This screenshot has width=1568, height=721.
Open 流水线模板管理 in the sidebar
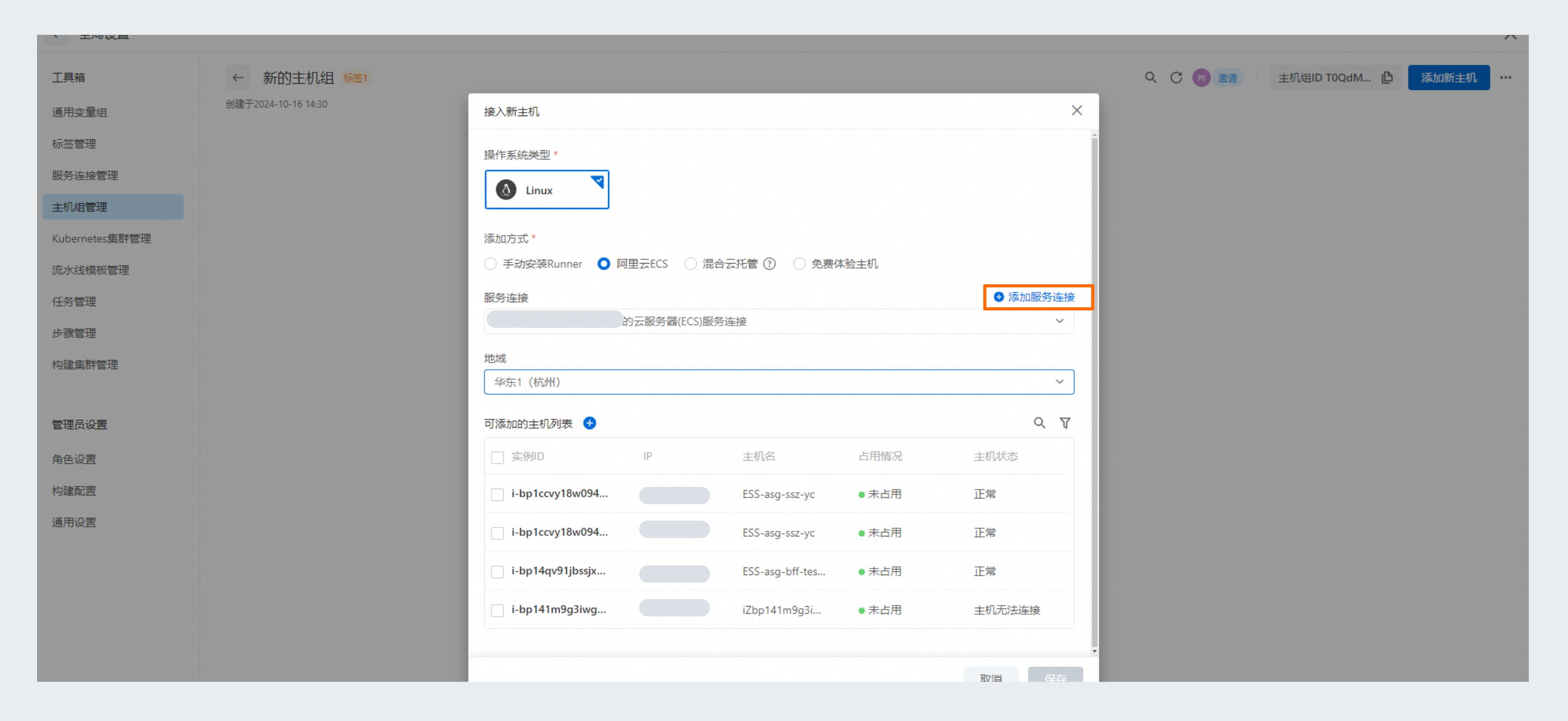point(90,270)
